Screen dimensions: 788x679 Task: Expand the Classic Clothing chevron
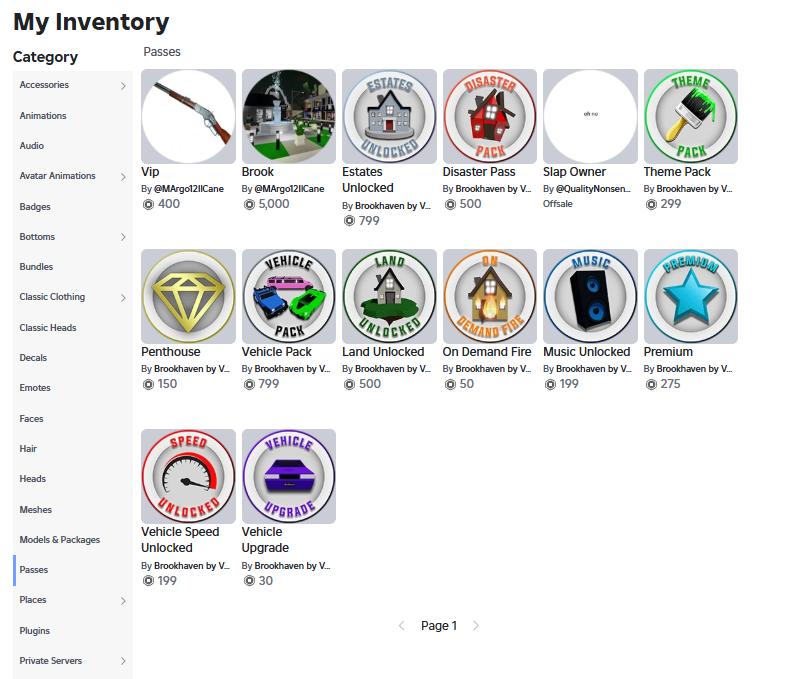click(123, 298)
